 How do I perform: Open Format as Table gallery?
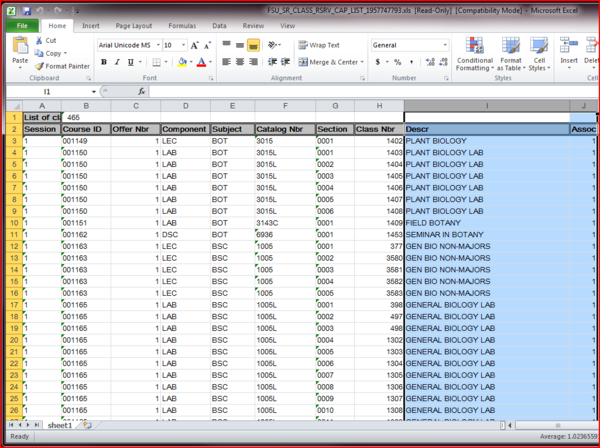[x=511, y=54]
